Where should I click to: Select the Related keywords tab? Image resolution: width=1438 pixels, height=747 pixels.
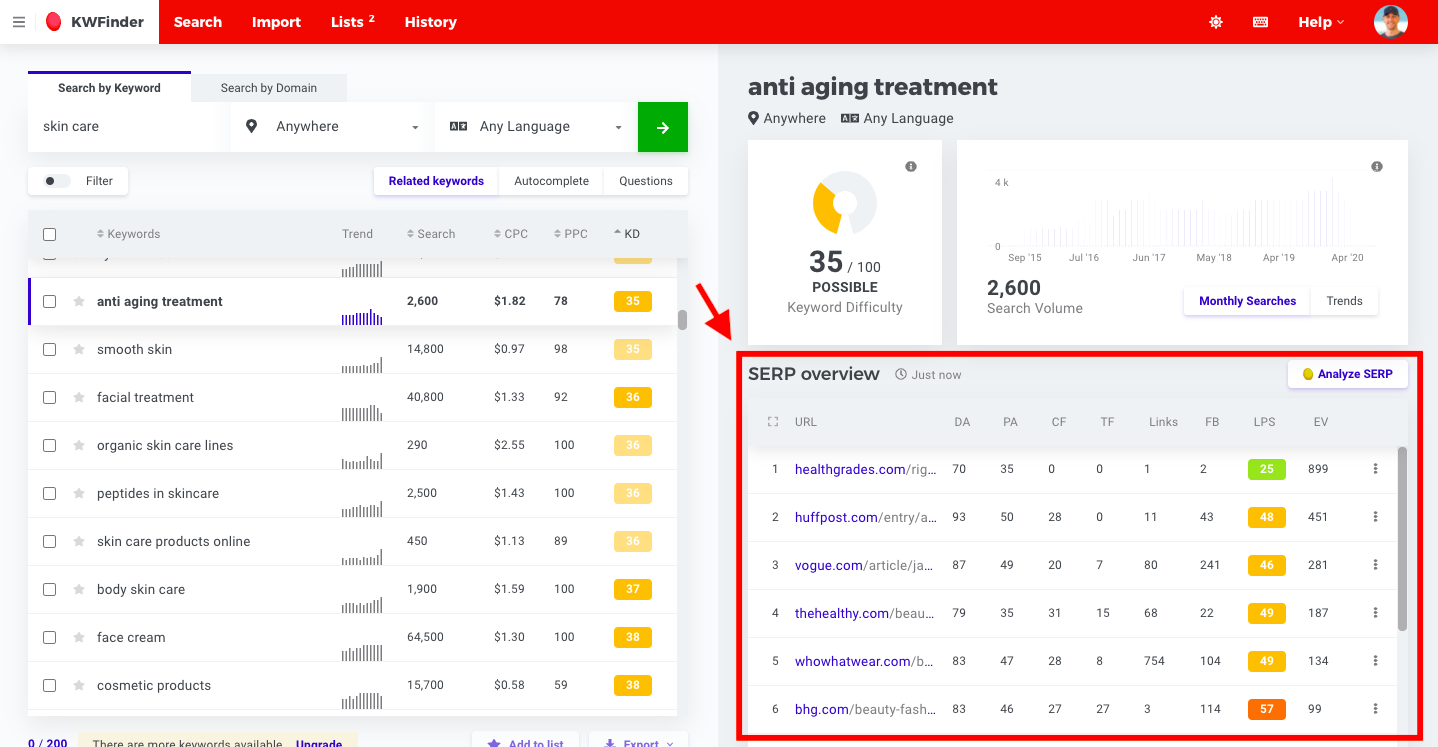[436, 181]
